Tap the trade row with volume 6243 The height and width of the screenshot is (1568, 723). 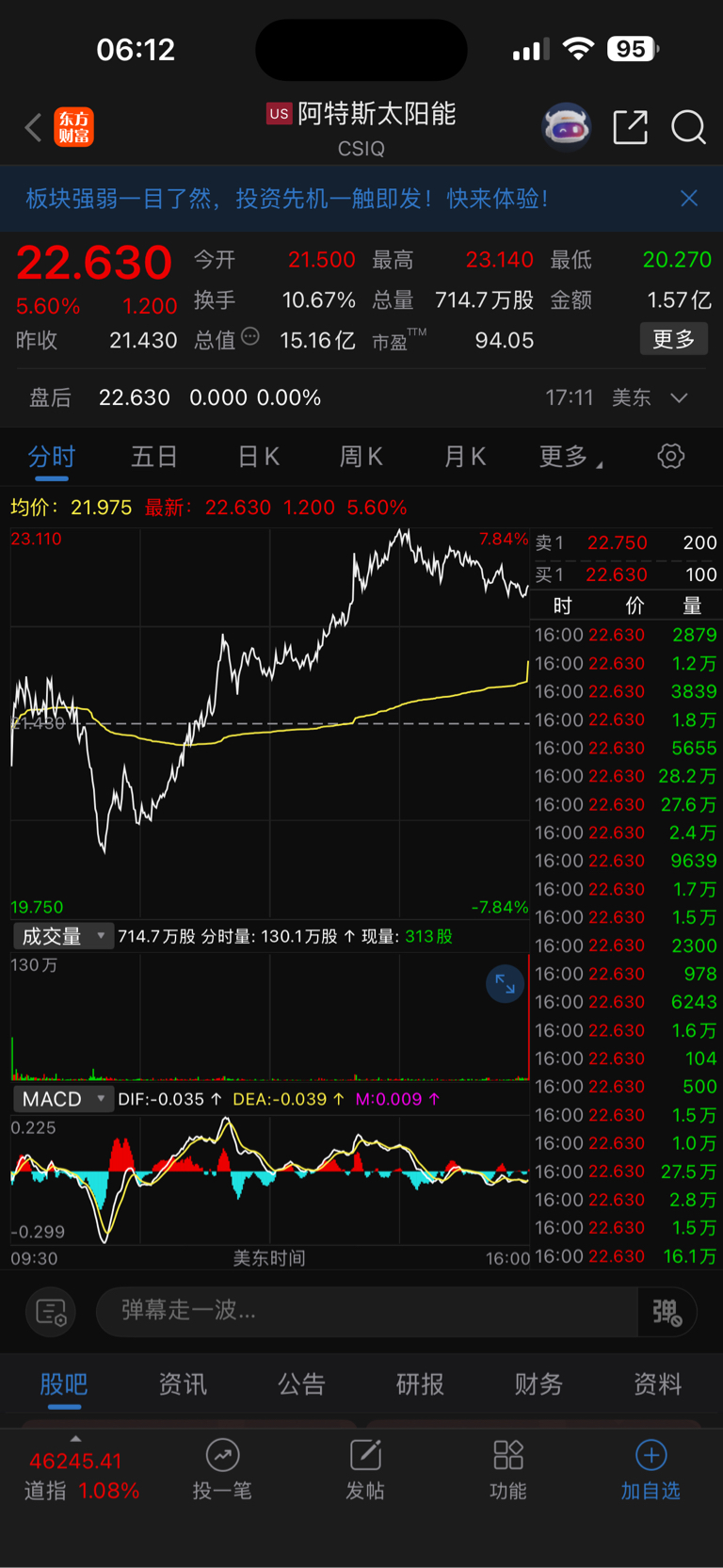pos(626,1002)
